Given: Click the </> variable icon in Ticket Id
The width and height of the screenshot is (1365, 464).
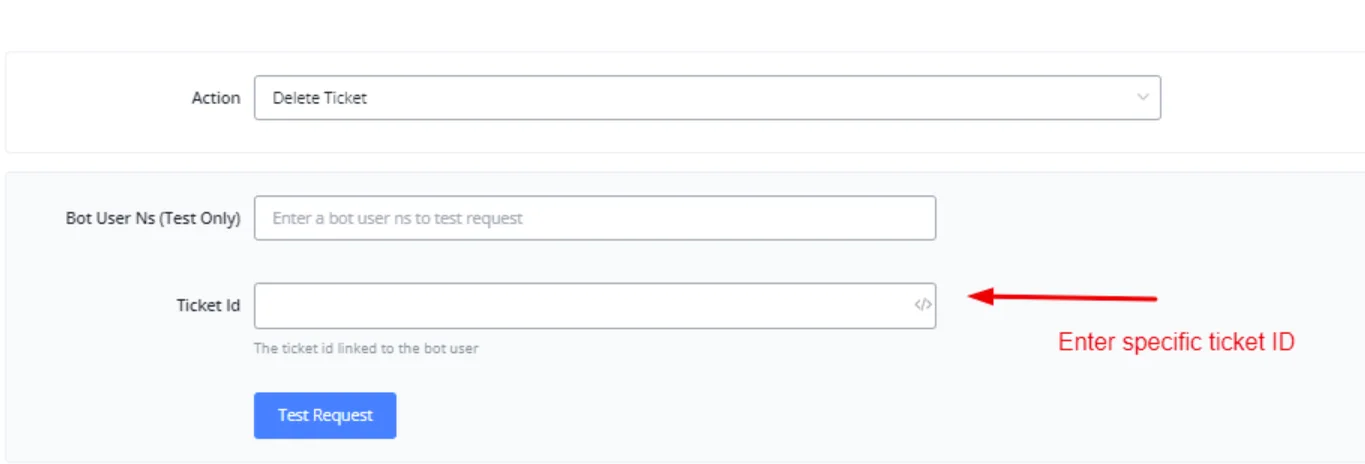Looking at the screenshot, I should (x=923, y=306).
